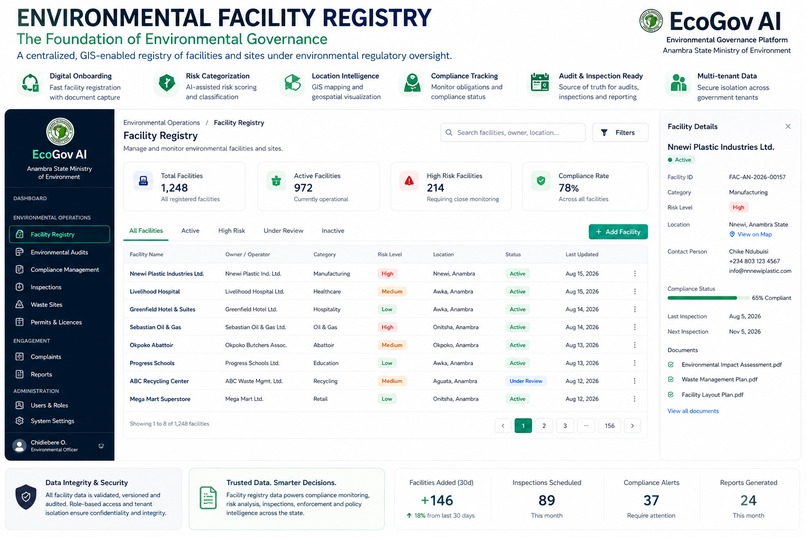
Task: Switch to the Inactive tab
Action: (333, 231)
